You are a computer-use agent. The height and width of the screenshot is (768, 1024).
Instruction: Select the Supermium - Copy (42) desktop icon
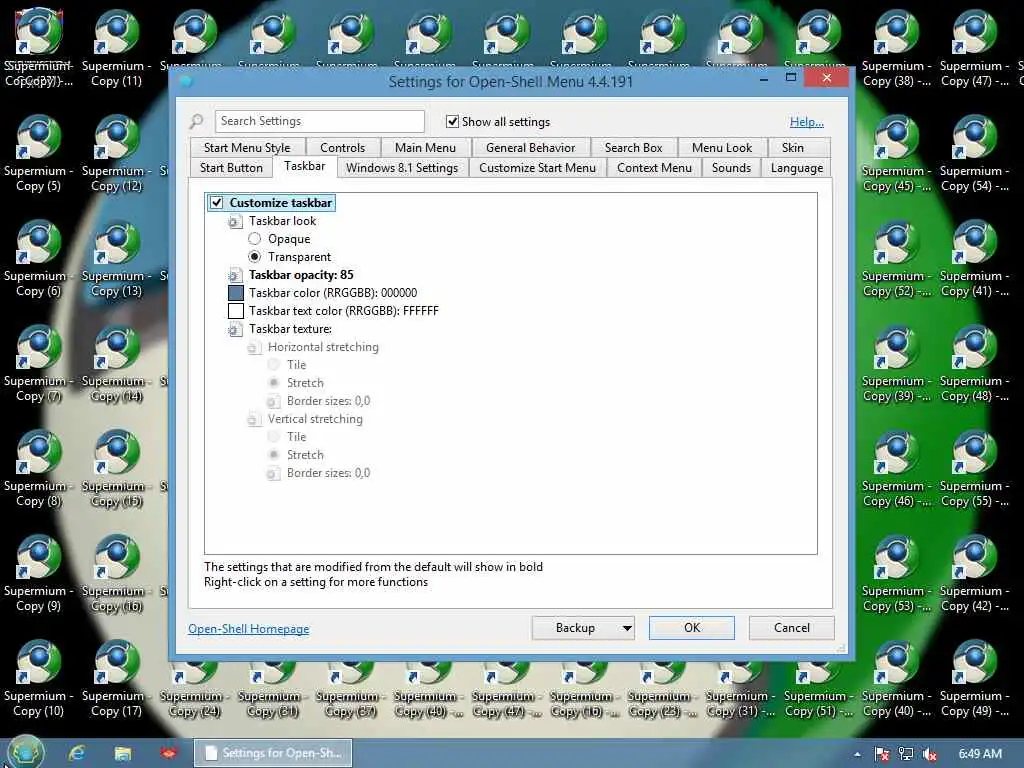[974, 575]
